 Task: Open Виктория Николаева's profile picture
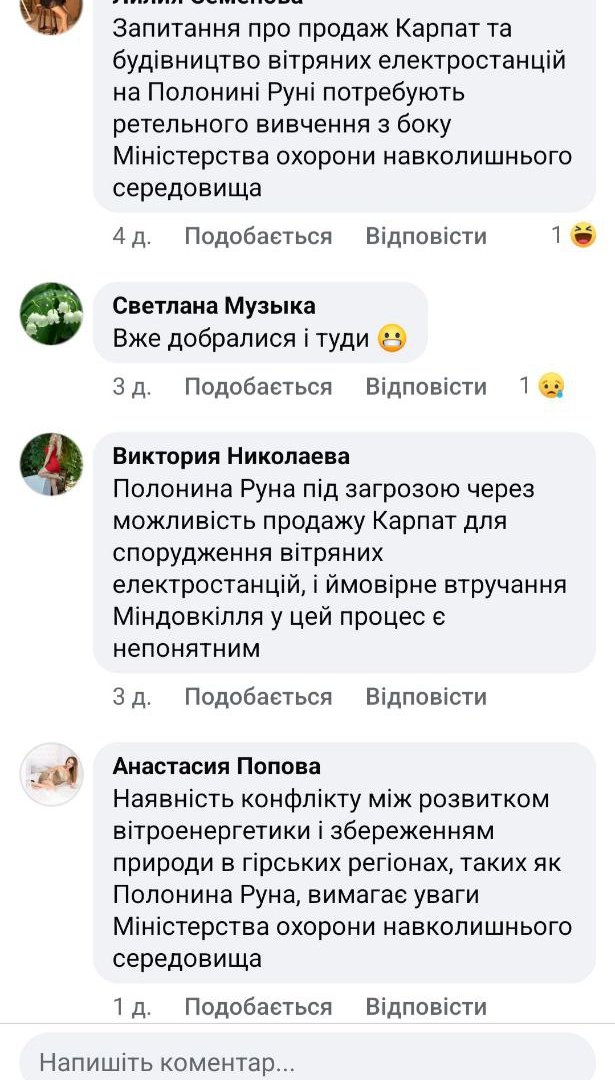(x=51, y=464)
